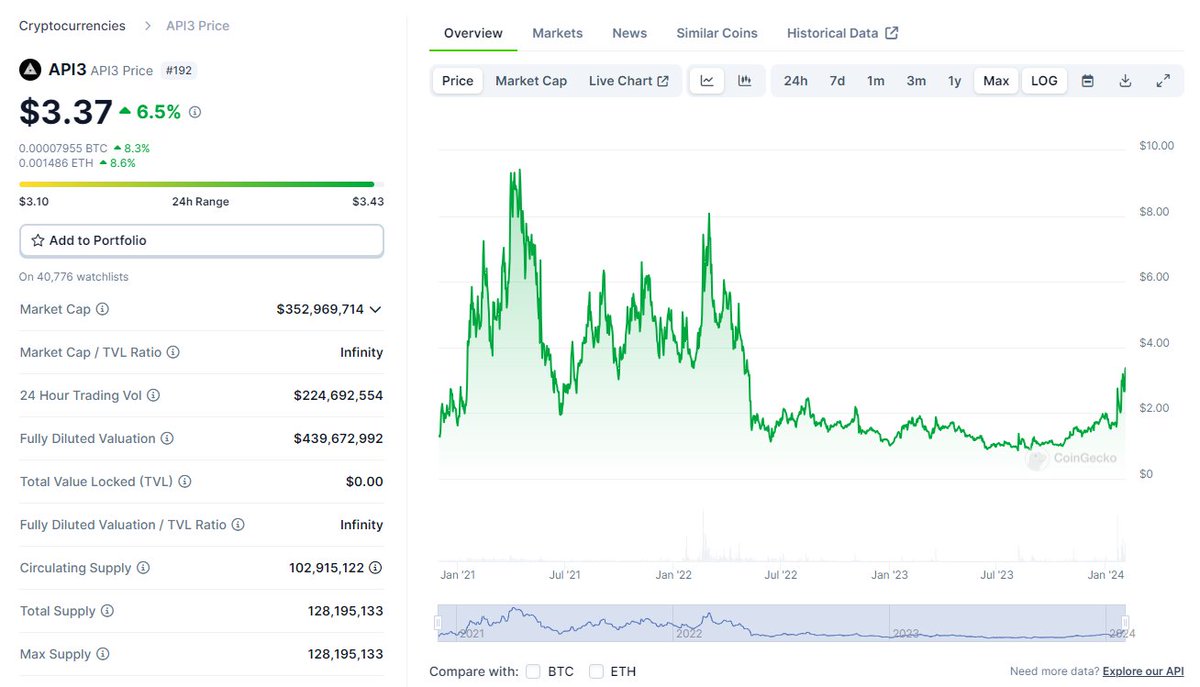Click the download chart data icon
Screen dimensions: 1200x687
pyautogui.click(x=1125, y=81)
